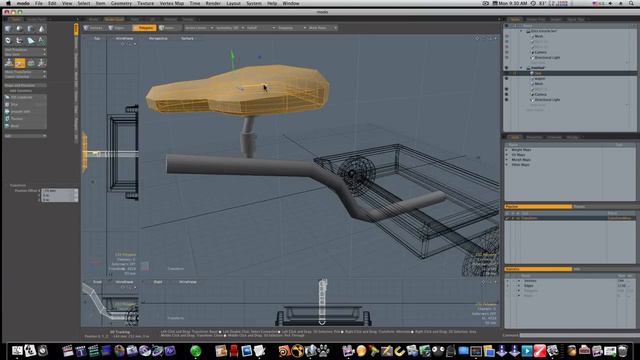The width and height of the screenshot is (640, 360).
Task: Switch to Vertices selection mode
Action: [x=94, y=28]
